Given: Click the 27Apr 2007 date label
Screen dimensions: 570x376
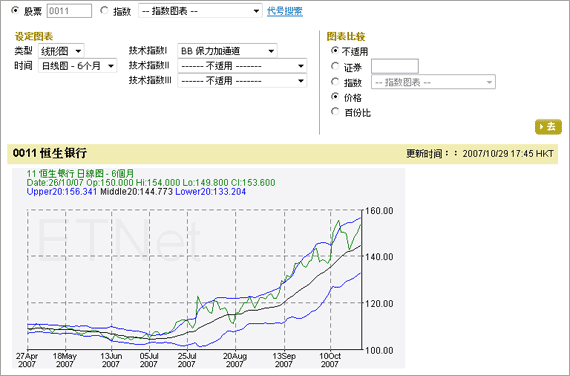Looking at the screenshot, I should click(x=27, y=360).
